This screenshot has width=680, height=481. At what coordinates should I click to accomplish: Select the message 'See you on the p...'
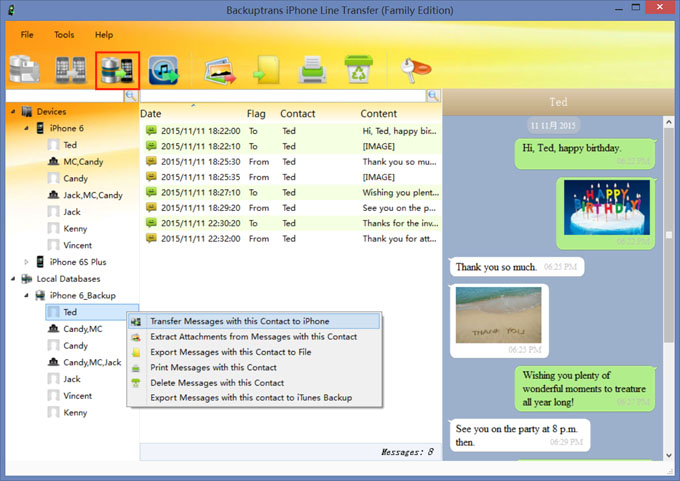(x=293, y=208)
